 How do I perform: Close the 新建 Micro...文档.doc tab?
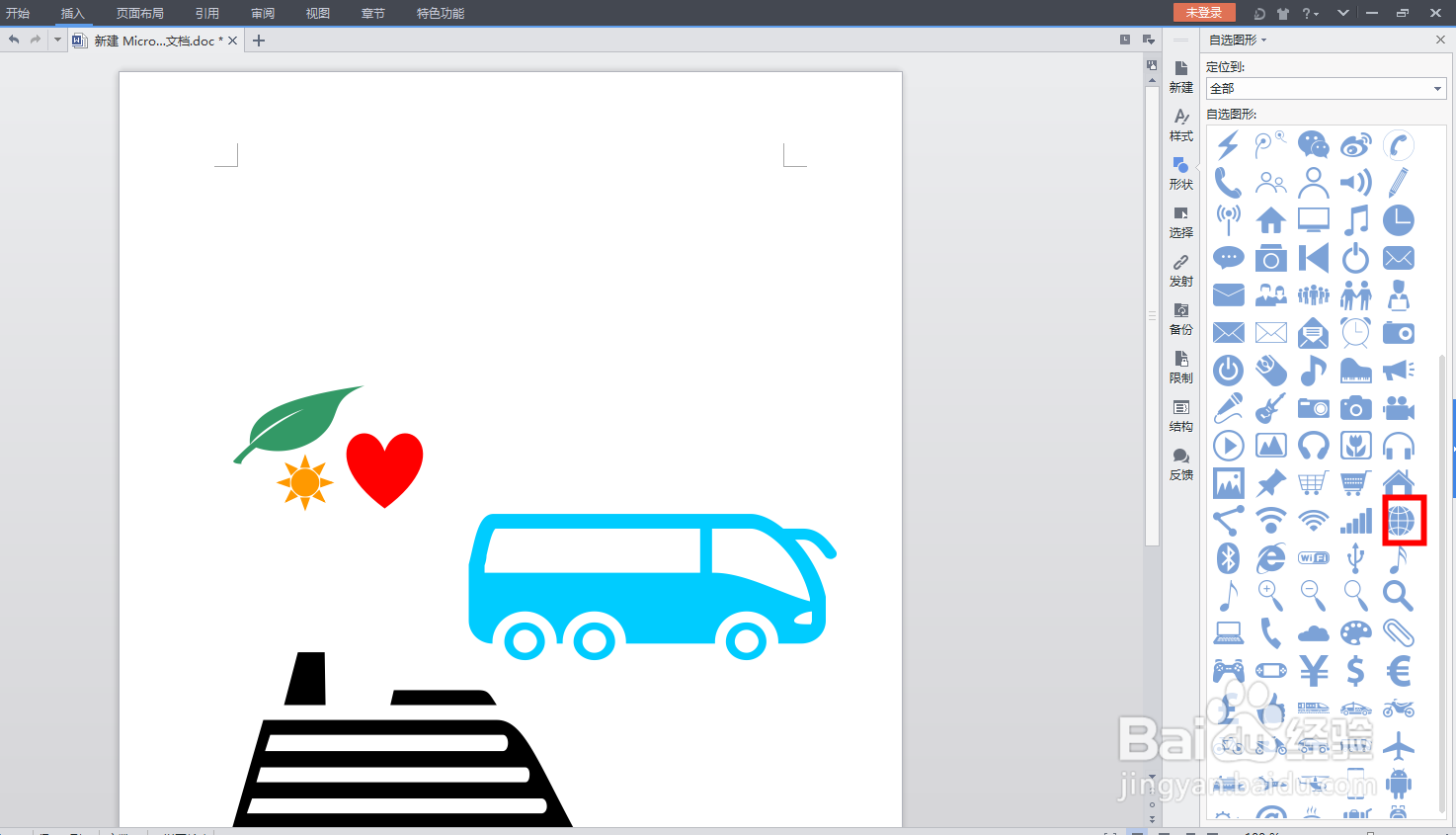pos(233,41)
